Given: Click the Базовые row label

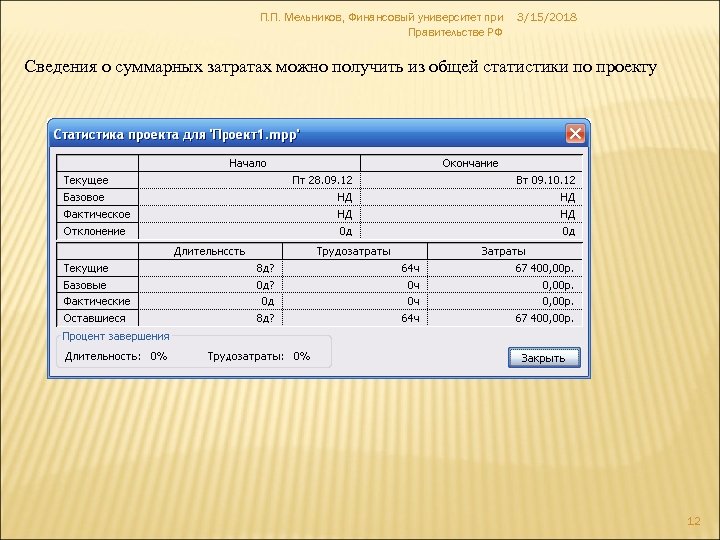Looking at the screenshot, I should click(97, 285).
